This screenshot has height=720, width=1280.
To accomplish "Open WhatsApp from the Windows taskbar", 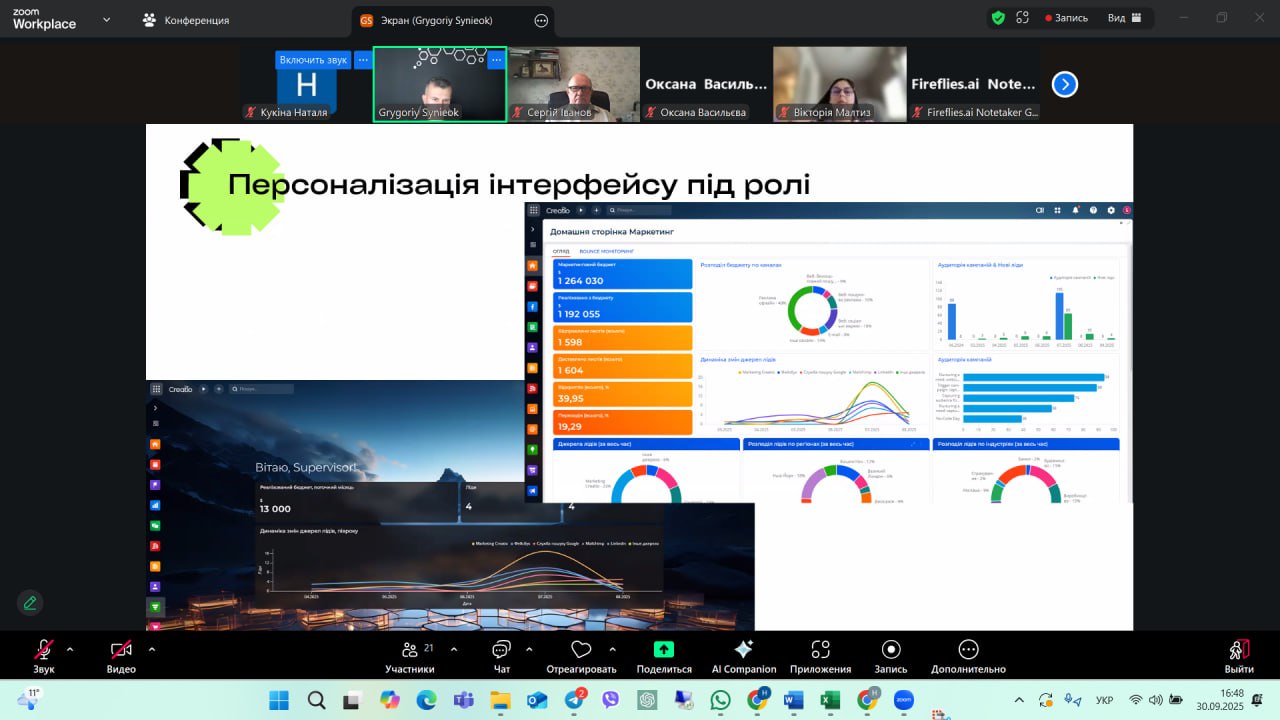I will click(x=720, y=700).
